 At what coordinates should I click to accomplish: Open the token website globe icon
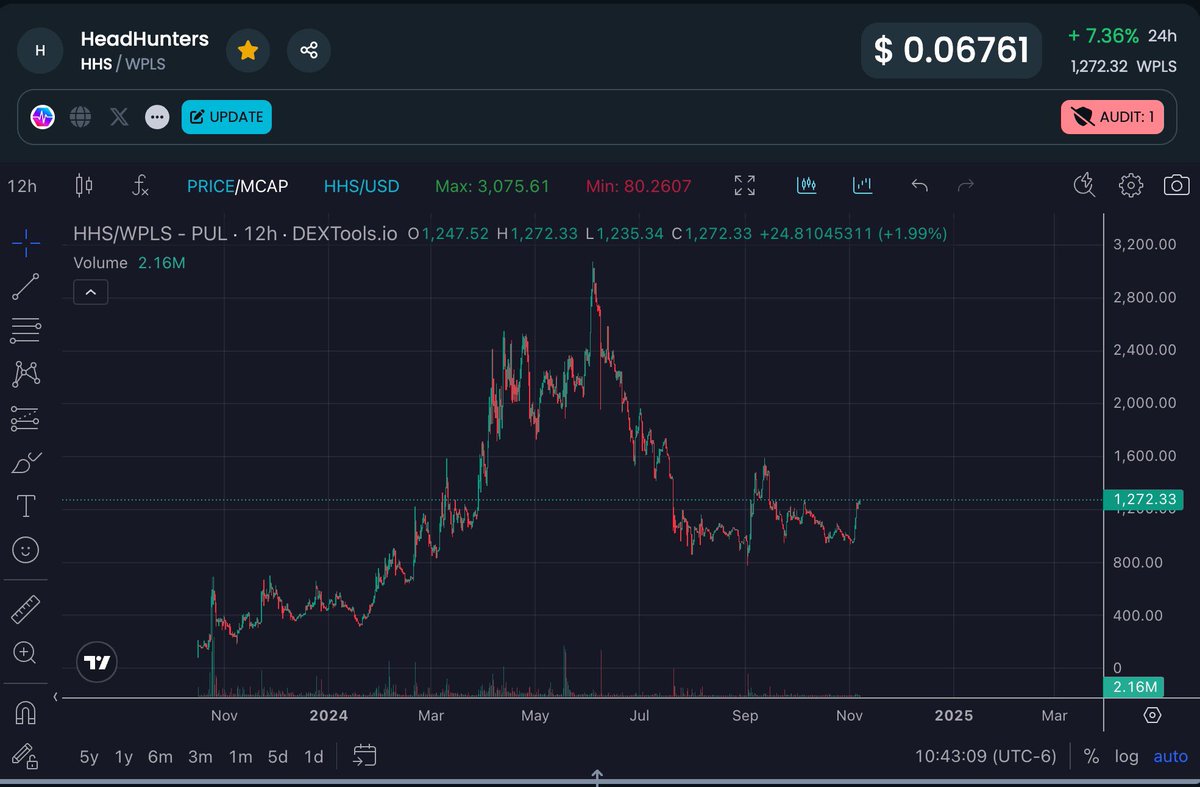point(81,117)
